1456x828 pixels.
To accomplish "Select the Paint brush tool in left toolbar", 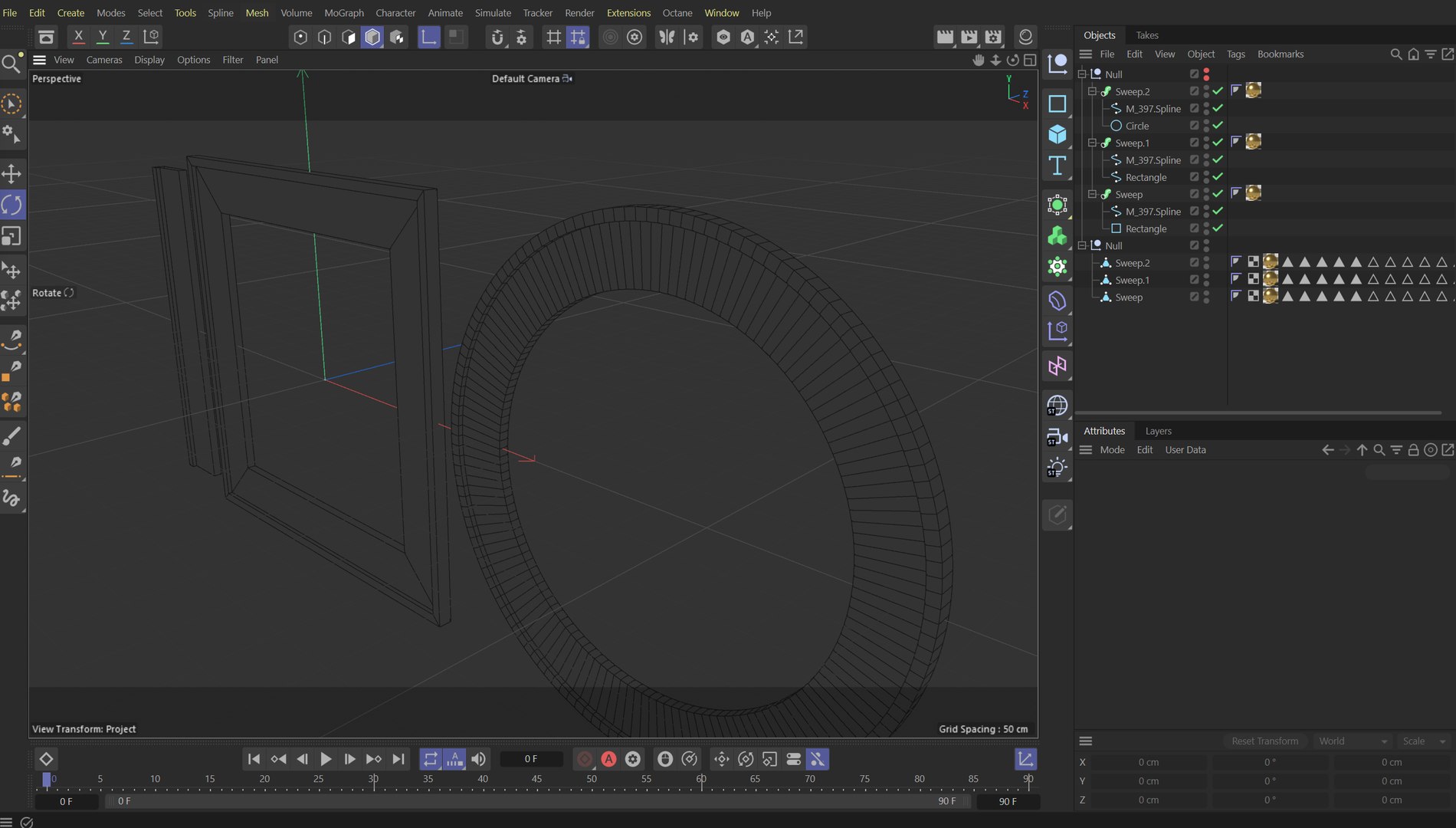I will click(x=11, y=435).
